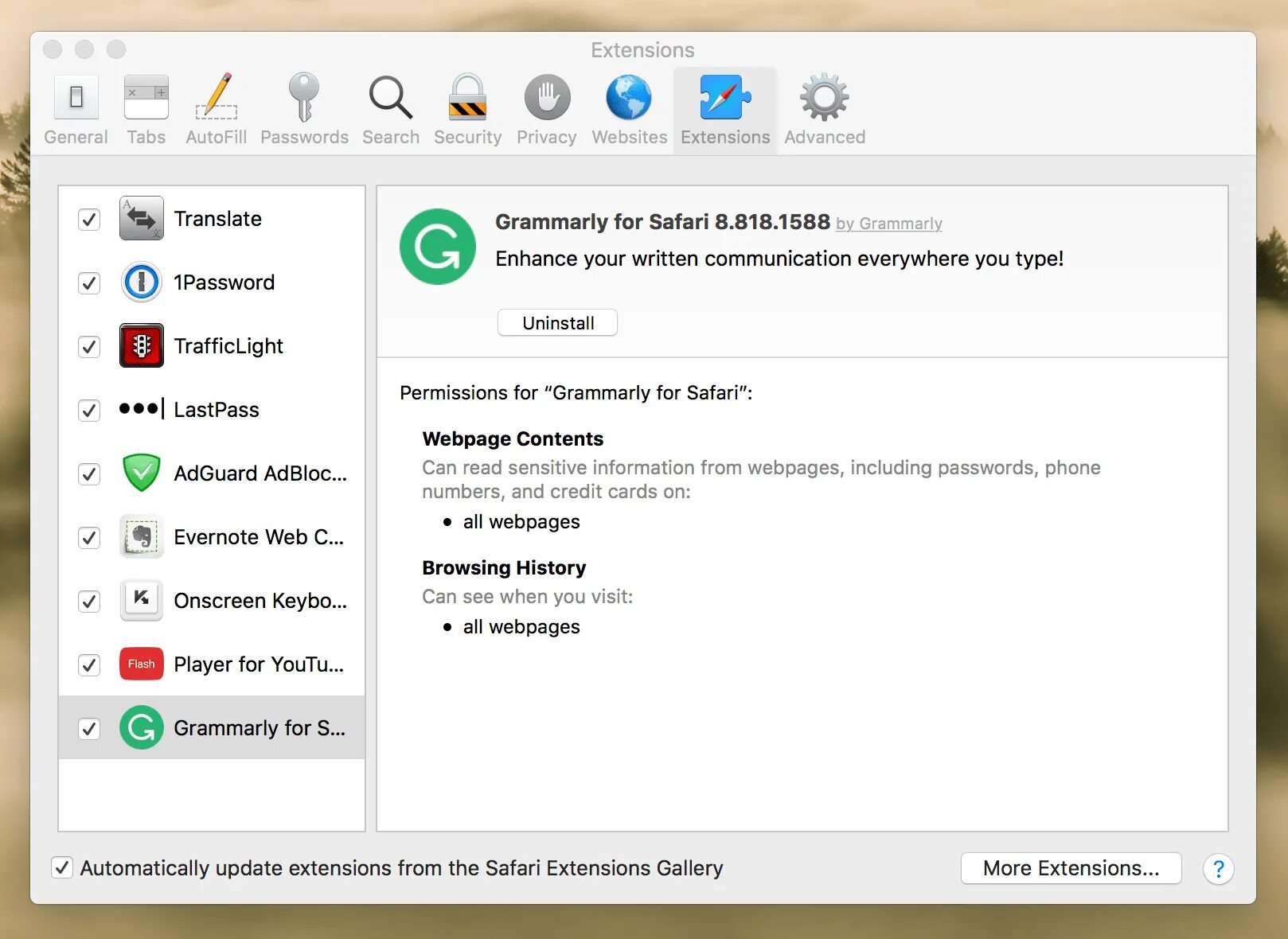The image size is (1288, 939).
Task: Switch to the AutoFill tab label
Action: [217, 137]
